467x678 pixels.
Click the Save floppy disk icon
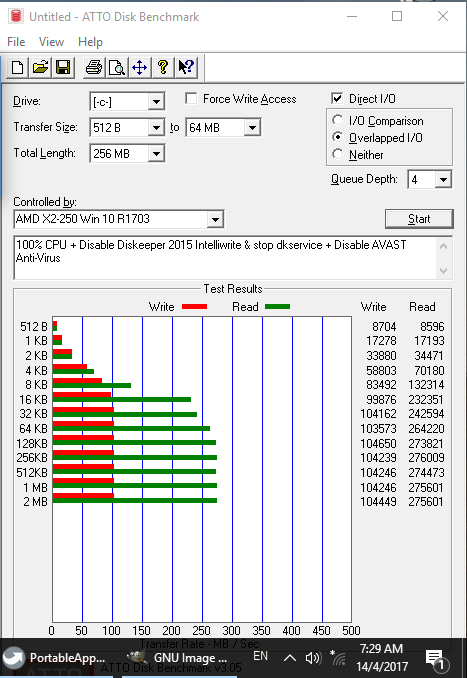(64, 68)
